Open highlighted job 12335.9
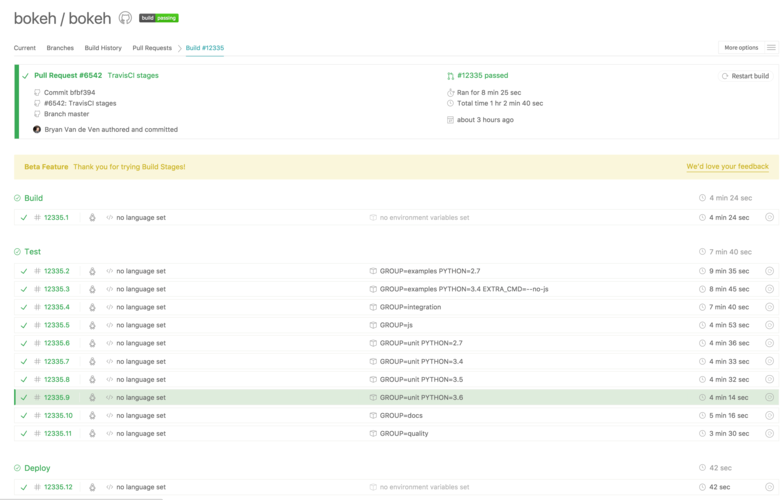 click(56, 397)
